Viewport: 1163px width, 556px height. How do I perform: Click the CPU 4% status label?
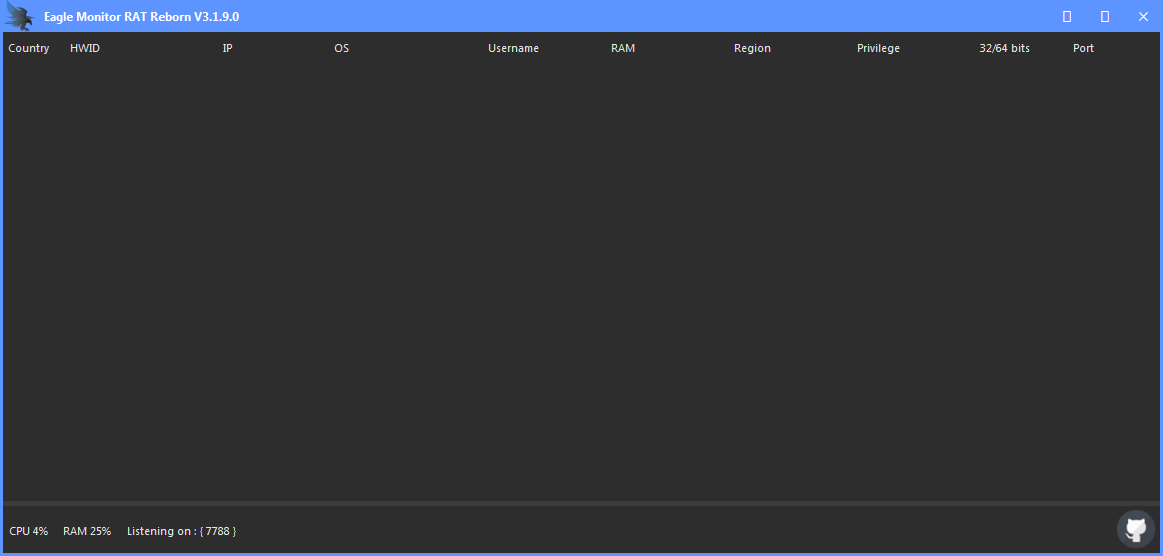click(x=29, y=531)
